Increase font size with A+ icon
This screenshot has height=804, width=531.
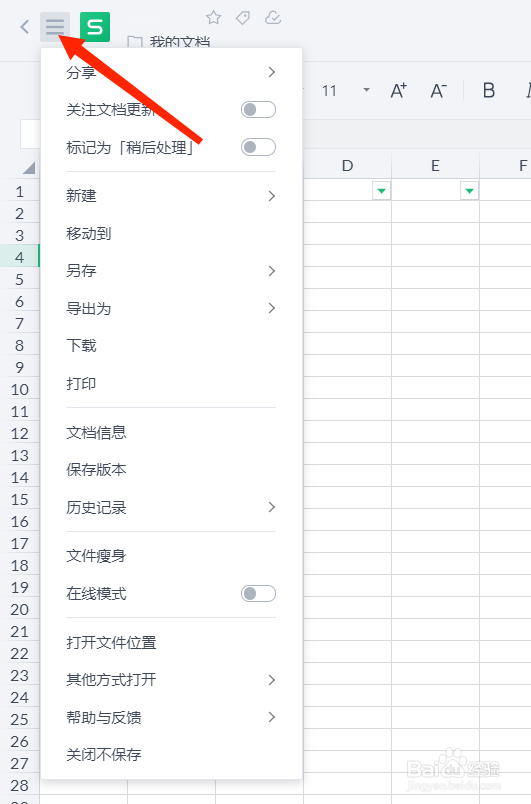(x=398, y=91)
